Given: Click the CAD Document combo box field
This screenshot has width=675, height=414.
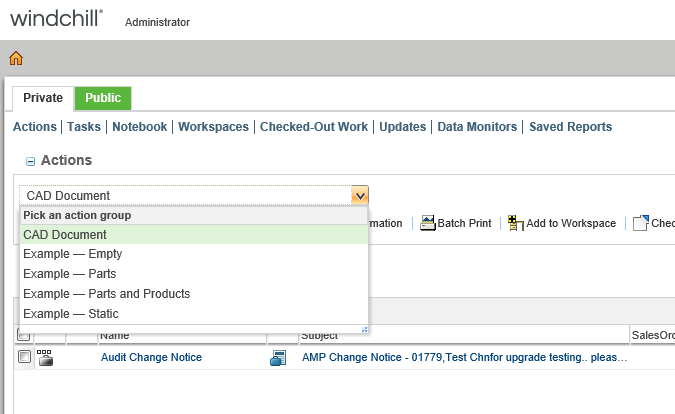Looking at the screenshot, I should pos(186,196).
